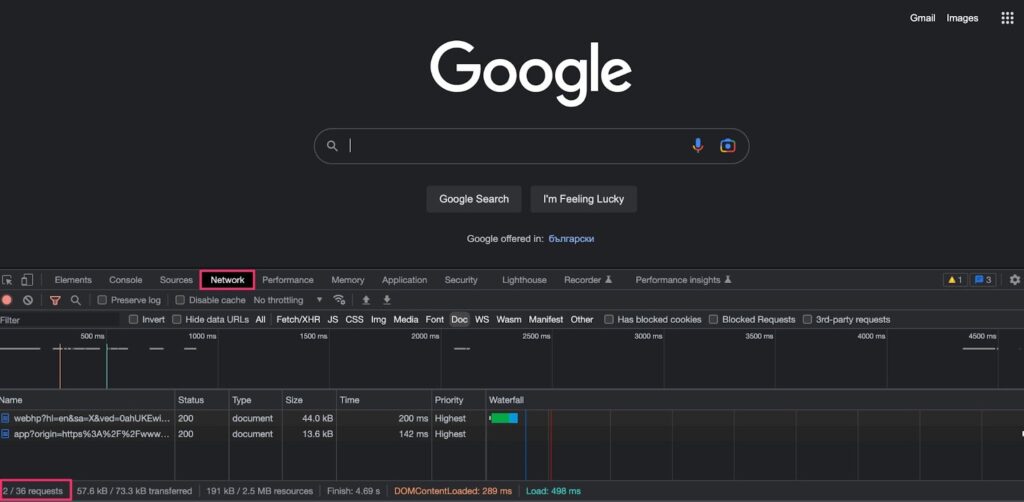This screenshot has width=1024, height=502.
Task: Filter requests by Manifest
Action: (546, 319)
